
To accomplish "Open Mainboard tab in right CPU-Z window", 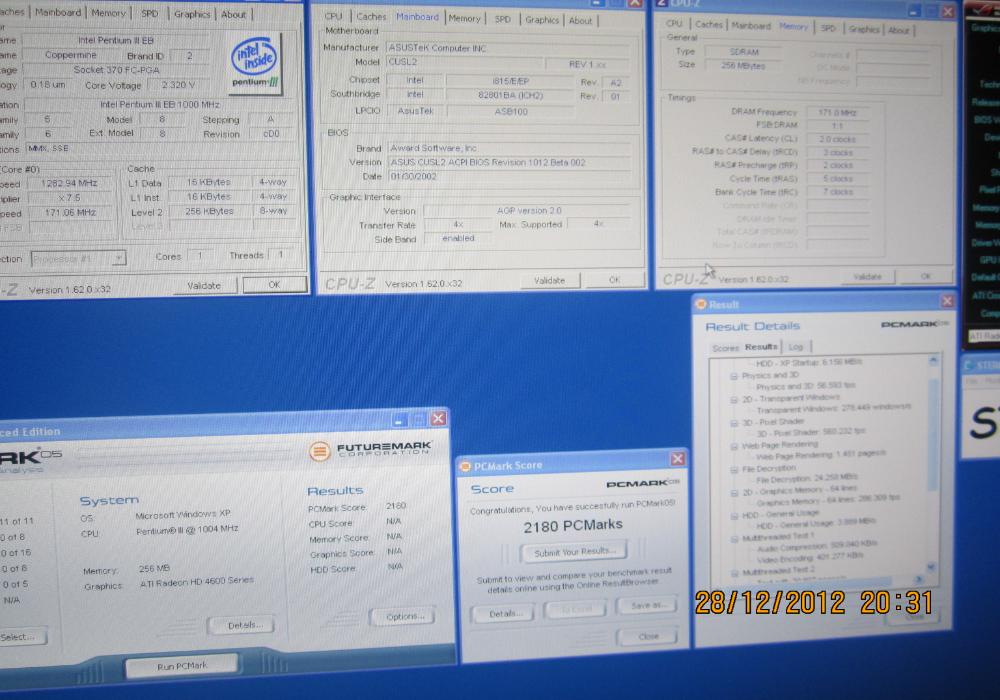I will 751,26.
